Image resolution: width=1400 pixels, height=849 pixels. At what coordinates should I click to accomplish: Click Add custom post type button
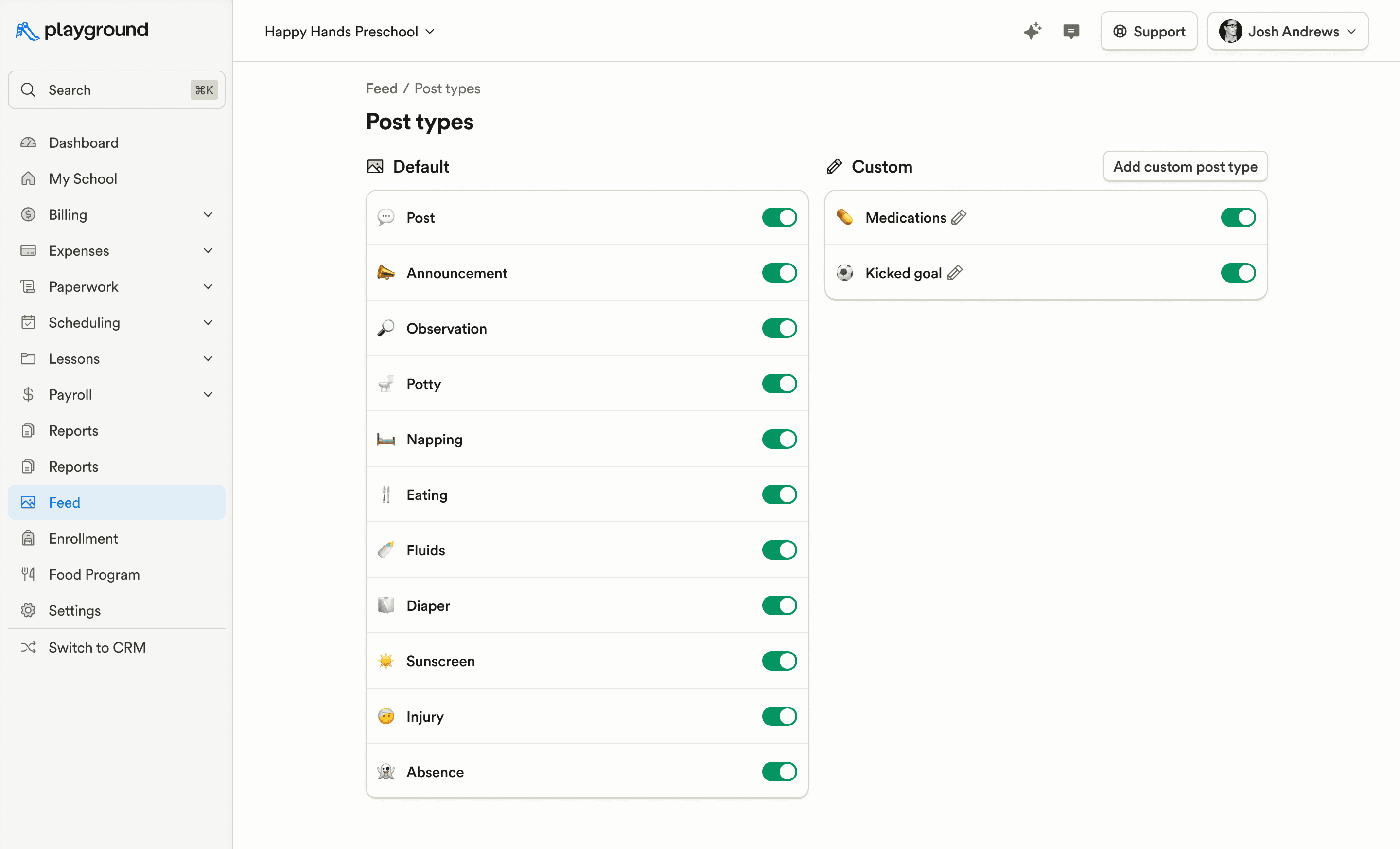[1185, 166]
